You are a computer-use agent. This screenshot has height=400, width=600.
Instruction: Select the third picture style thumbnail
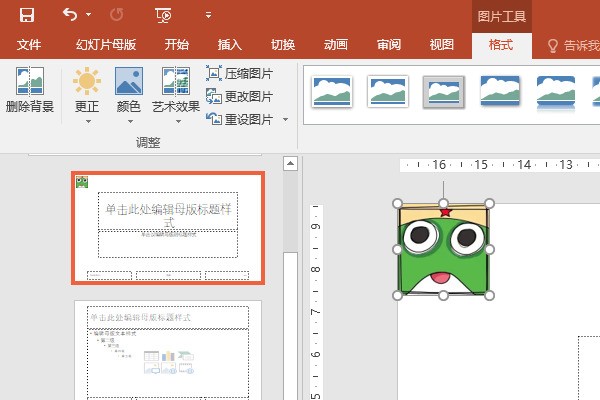tap(443, 91)
